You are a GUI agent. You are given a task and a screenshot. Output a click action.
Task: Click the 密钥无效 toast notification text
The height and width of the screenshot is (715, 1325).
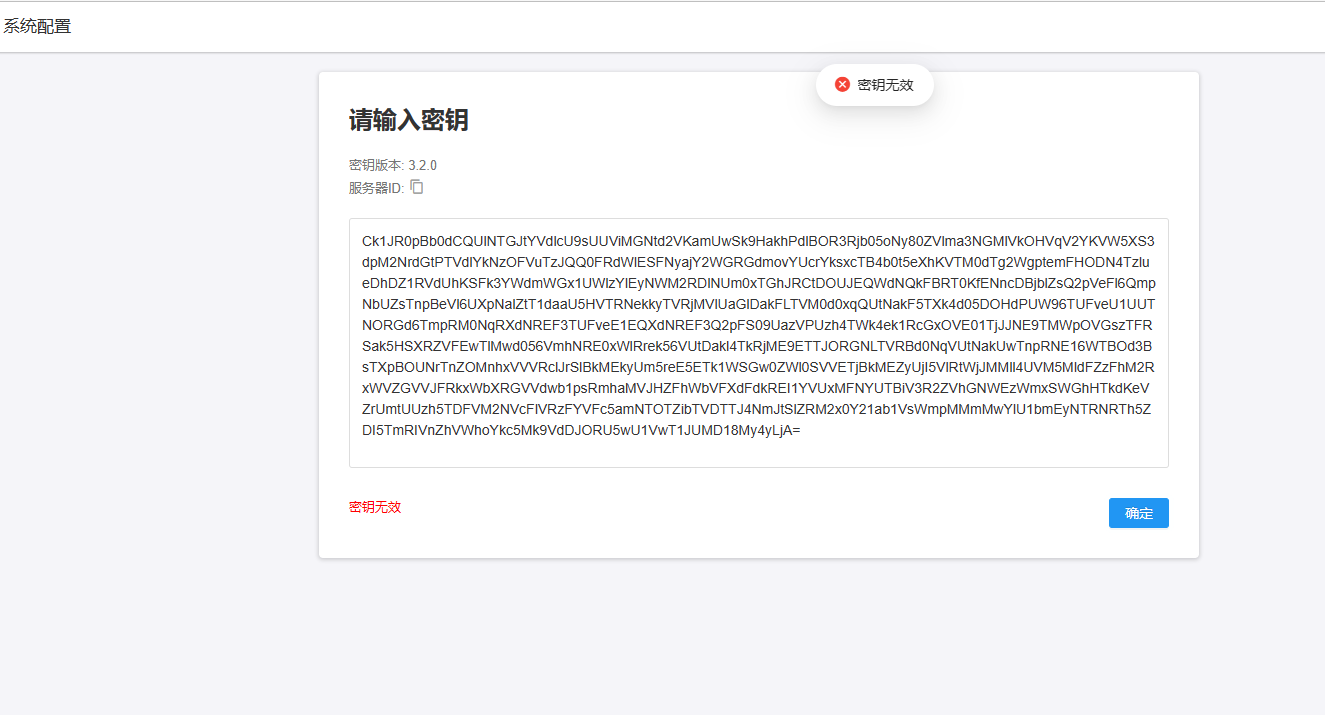click(885, 85)
